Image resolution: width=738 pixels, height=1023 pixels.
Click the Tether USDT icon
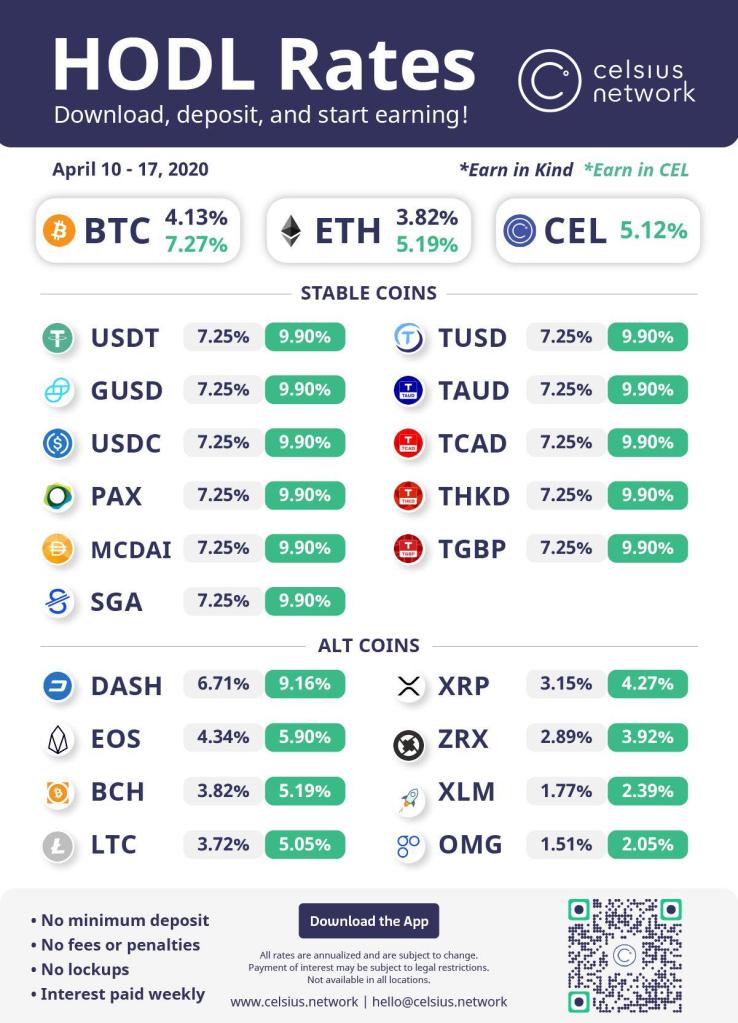tap(58, 338)
